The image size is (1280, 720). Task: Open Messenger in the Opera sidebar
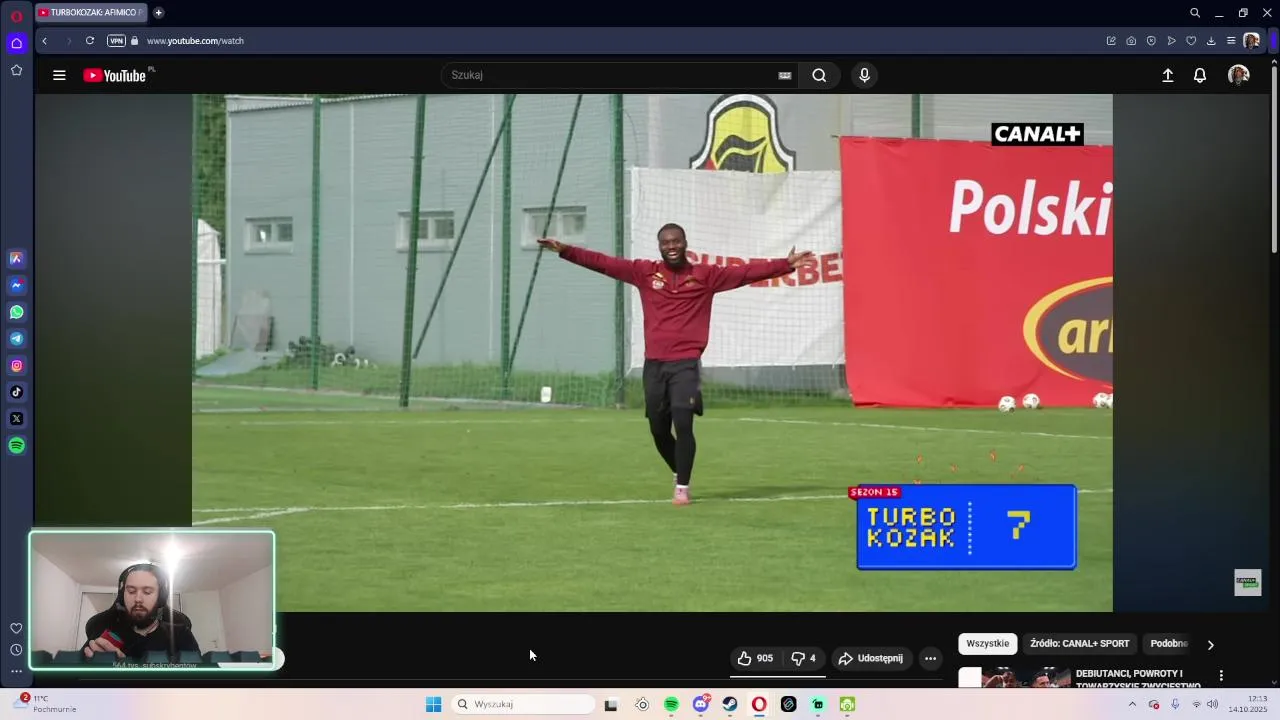16,285
